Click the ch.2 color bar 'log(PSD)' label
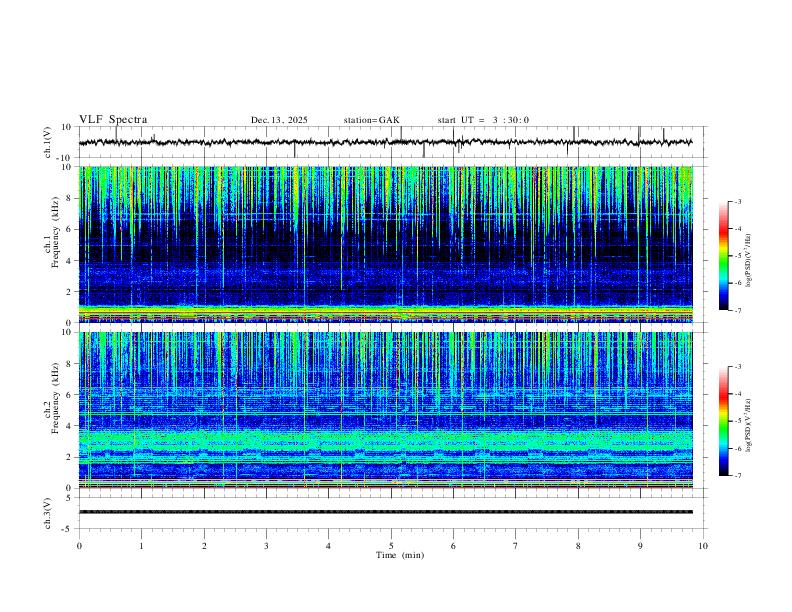This screenshot has height=612, width=792. point(749,426)
